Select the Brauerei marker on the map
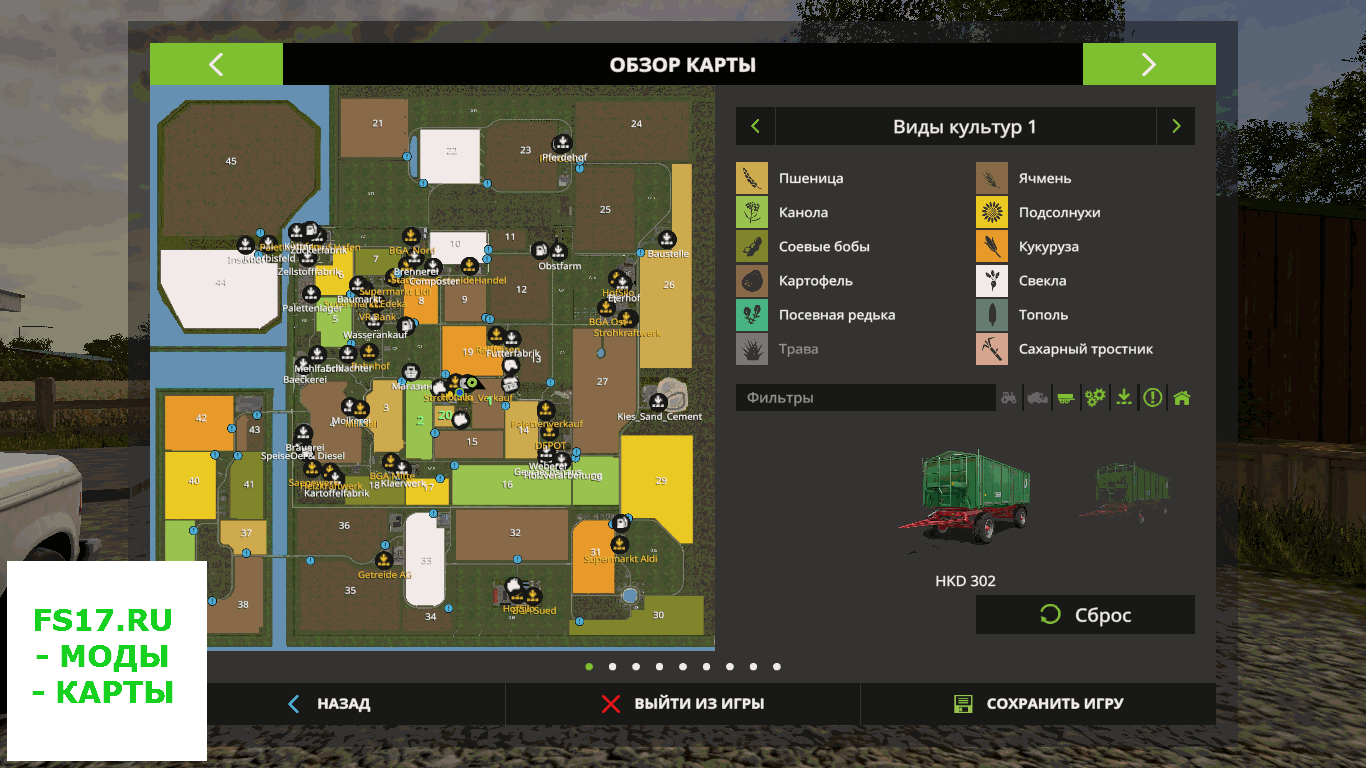1366x768 pixels. click(x=301, y=434)
